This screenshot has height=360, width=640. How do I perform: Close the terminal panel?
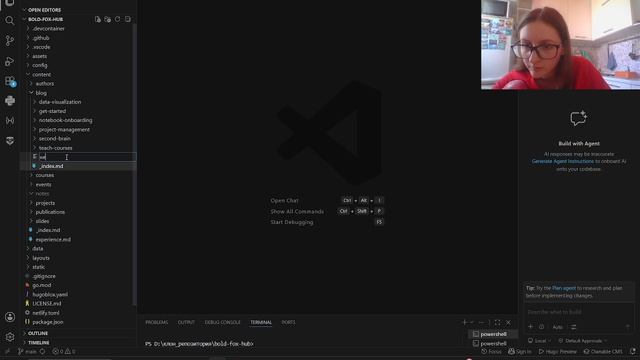coord(509,322)
